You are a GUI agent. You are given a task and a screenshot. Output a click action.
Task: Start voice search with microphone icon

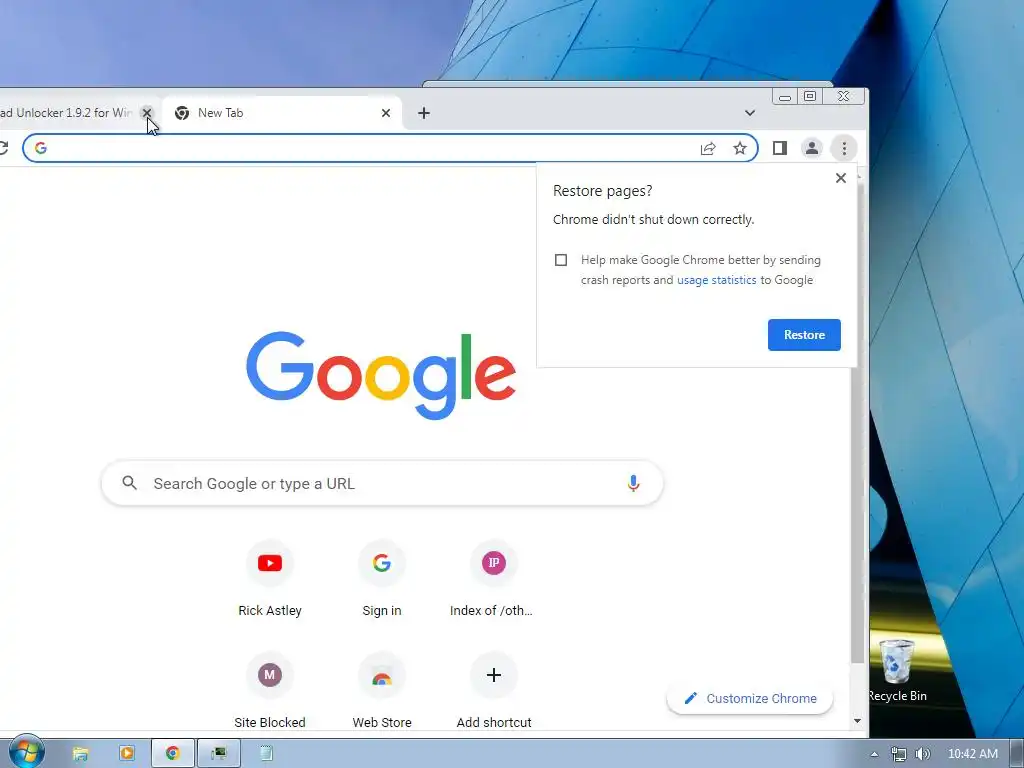[x=633, y=483]
